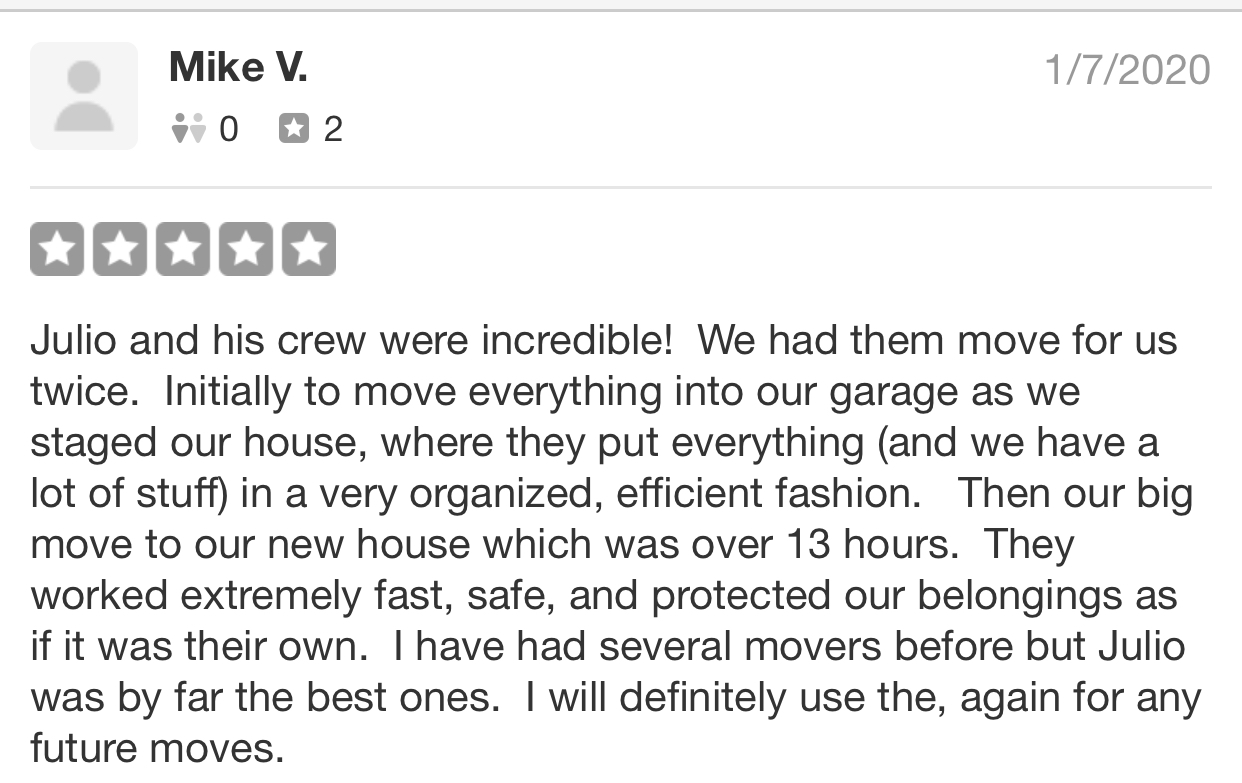
Task: Click the friend count number 0
Action: (228, 129)
